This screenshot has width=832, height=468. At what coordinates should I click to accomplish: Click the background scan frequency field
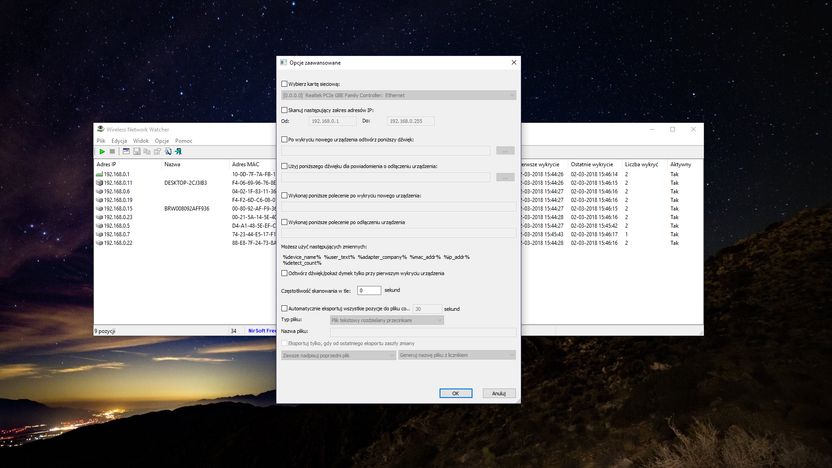[x=369, y=290]
